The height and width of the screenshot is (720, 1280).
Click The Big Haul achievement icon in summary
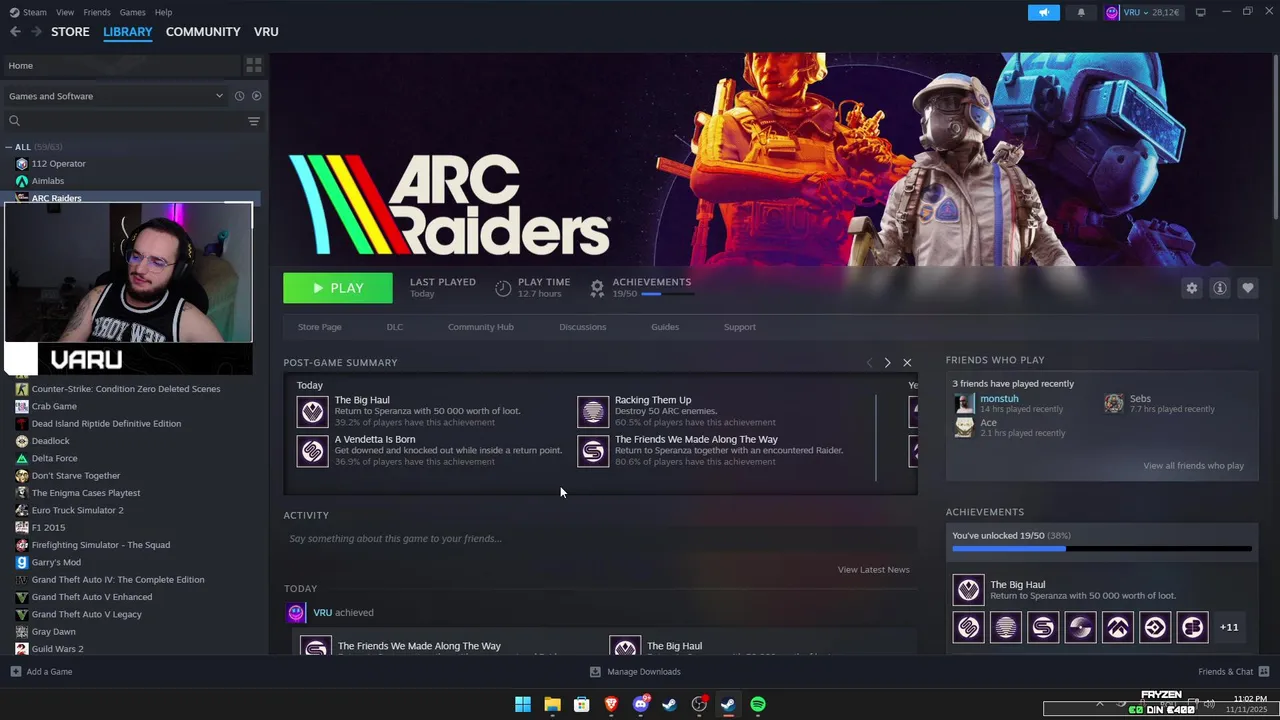pos(312,411)
